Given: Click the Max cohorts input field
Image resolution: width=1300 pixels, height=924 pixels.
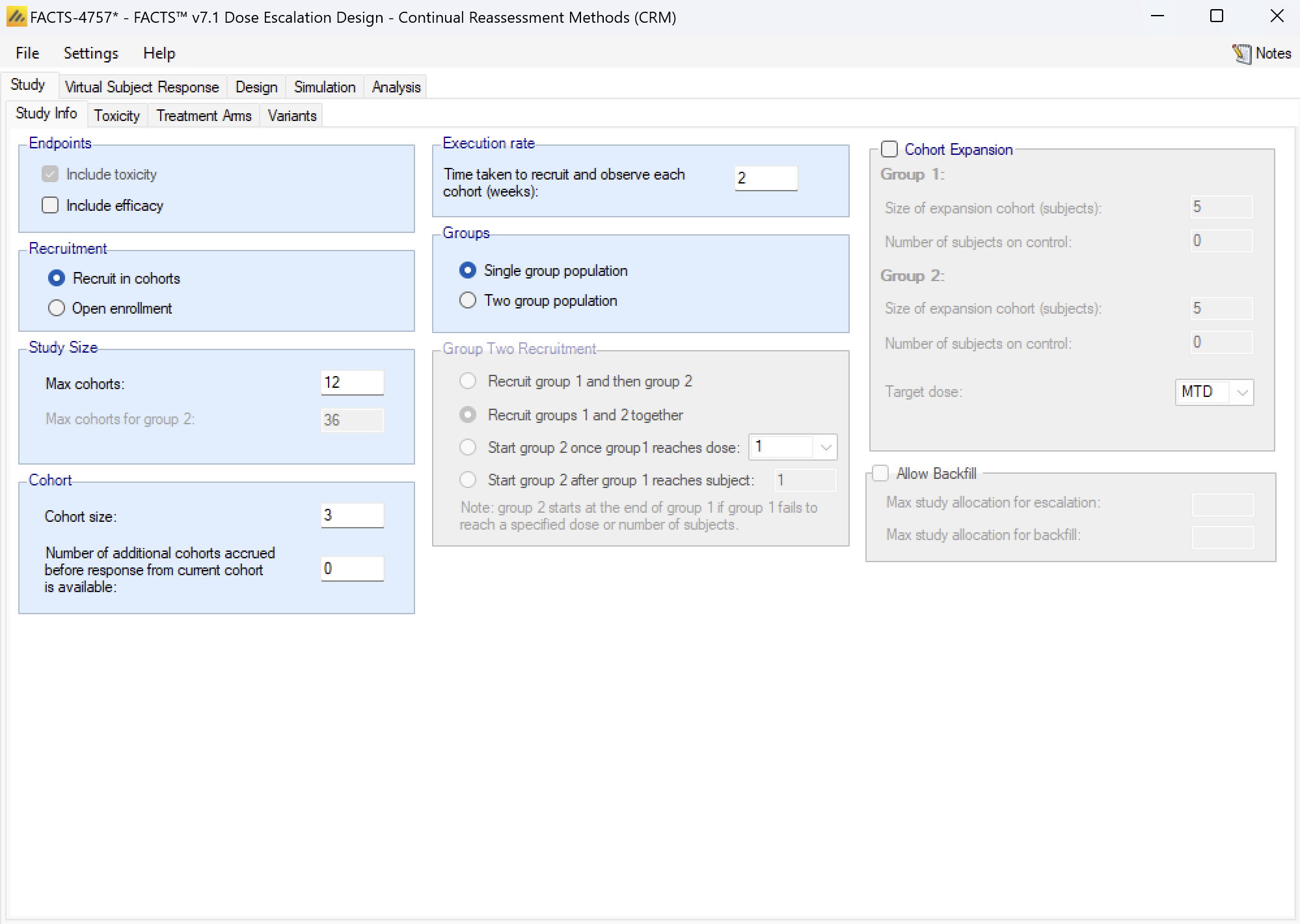Looking at the screenshot, I should (351, 383).
